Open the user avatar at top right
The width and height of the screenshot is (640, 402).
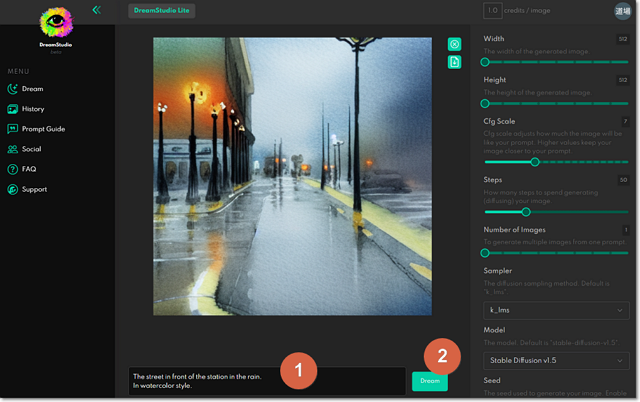622,11
